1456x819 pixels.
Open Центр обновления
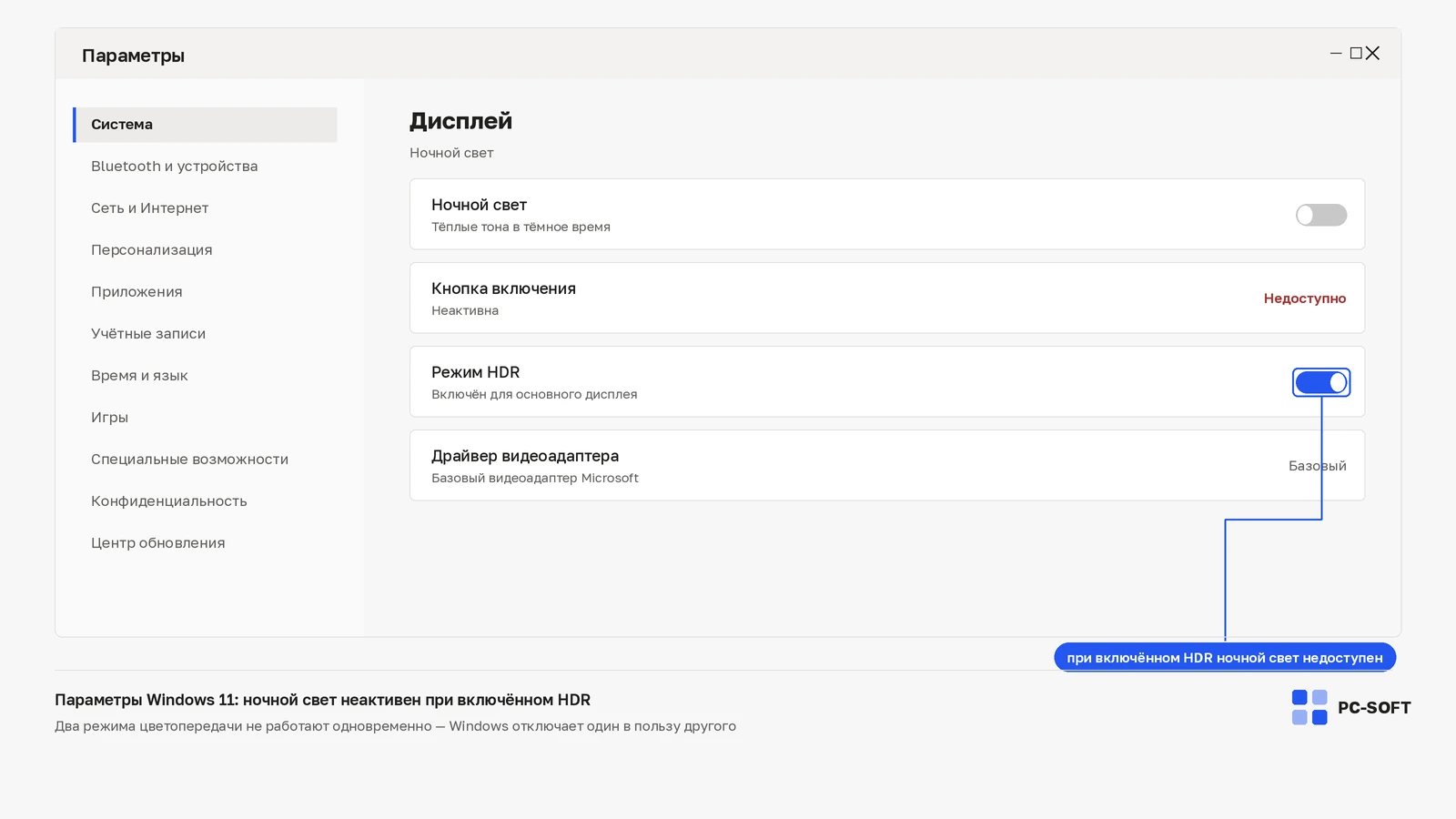point(157,543)
